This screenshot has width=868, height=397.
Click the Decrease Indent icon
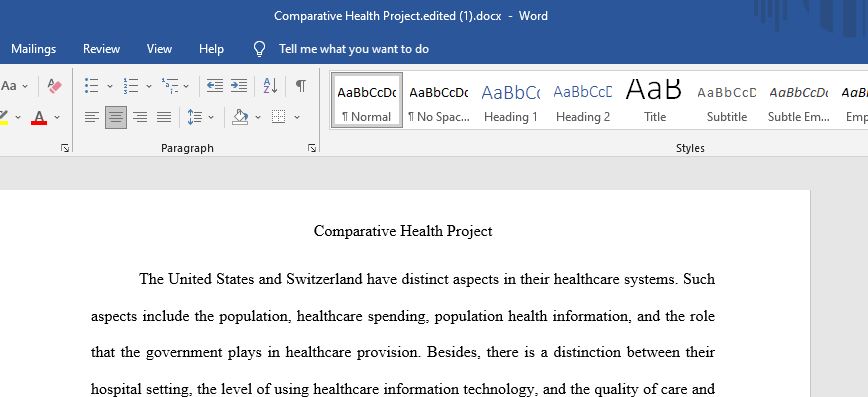pos(215,85)
